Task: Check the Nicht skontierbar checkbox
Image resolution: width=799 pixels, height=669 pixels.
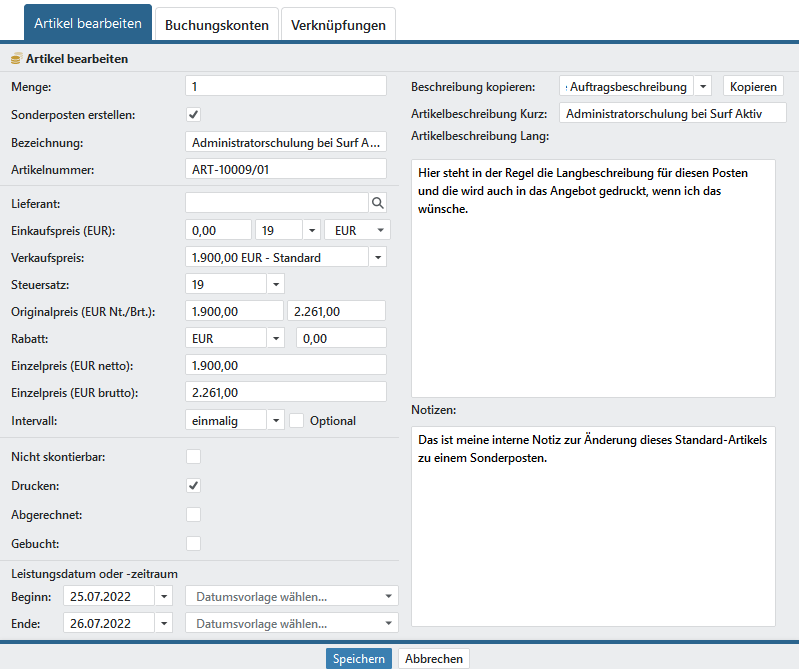Action: click(193, 457)
